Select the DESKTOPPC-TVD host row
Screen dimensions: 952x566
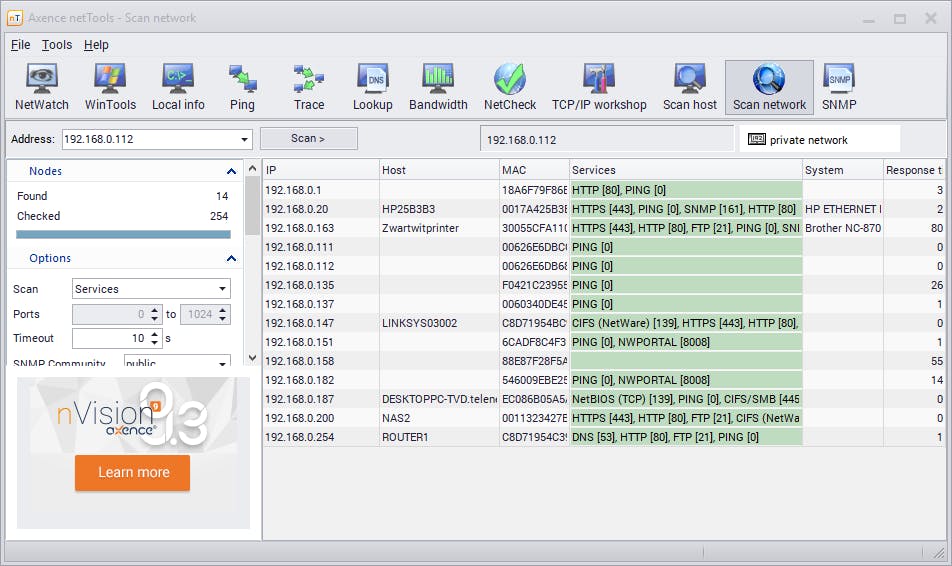[x=604, y=399]
